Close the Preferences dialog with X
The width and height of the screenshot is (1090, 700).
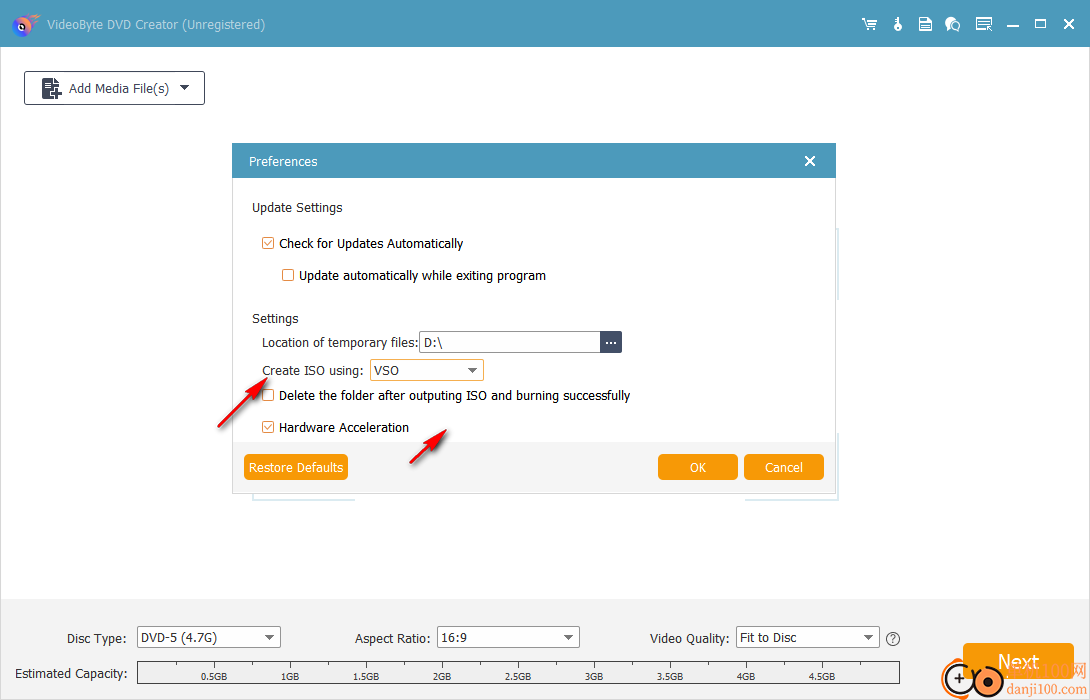[x=810, y=161]
